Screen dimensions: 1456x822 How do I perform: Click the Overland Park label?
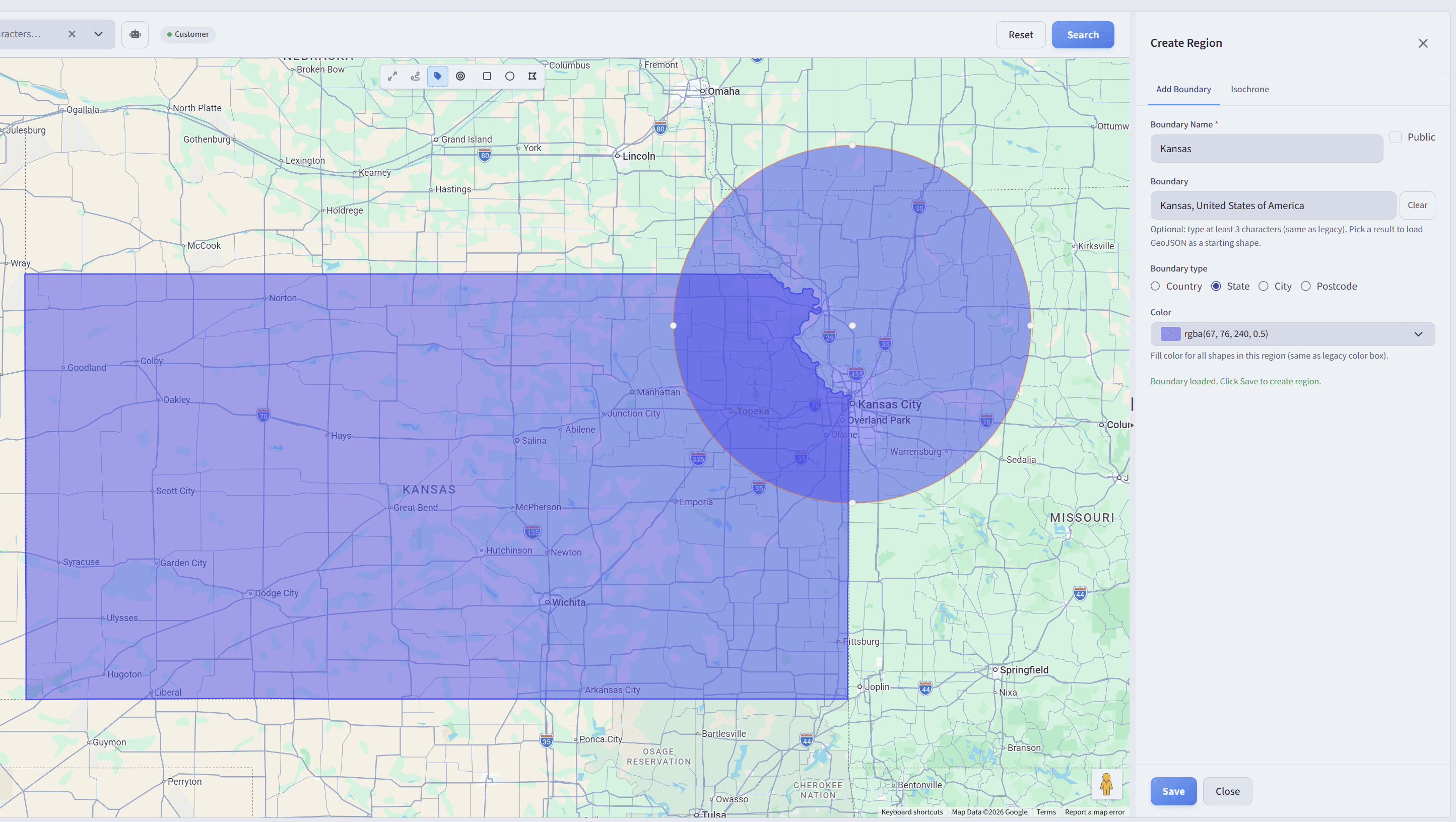(x=878, y=421)
